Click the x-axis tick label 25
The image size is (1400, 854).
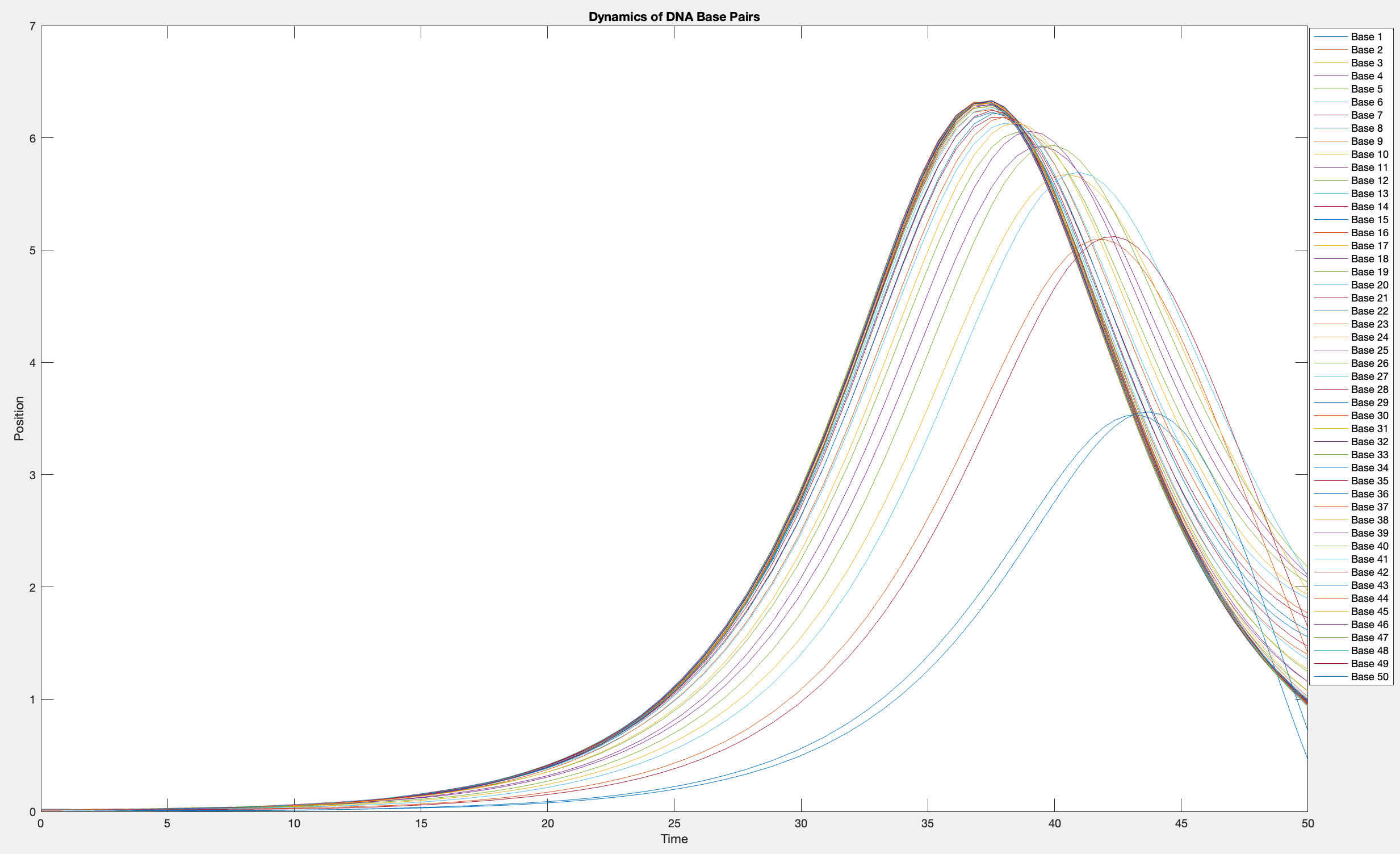point(674,823)
